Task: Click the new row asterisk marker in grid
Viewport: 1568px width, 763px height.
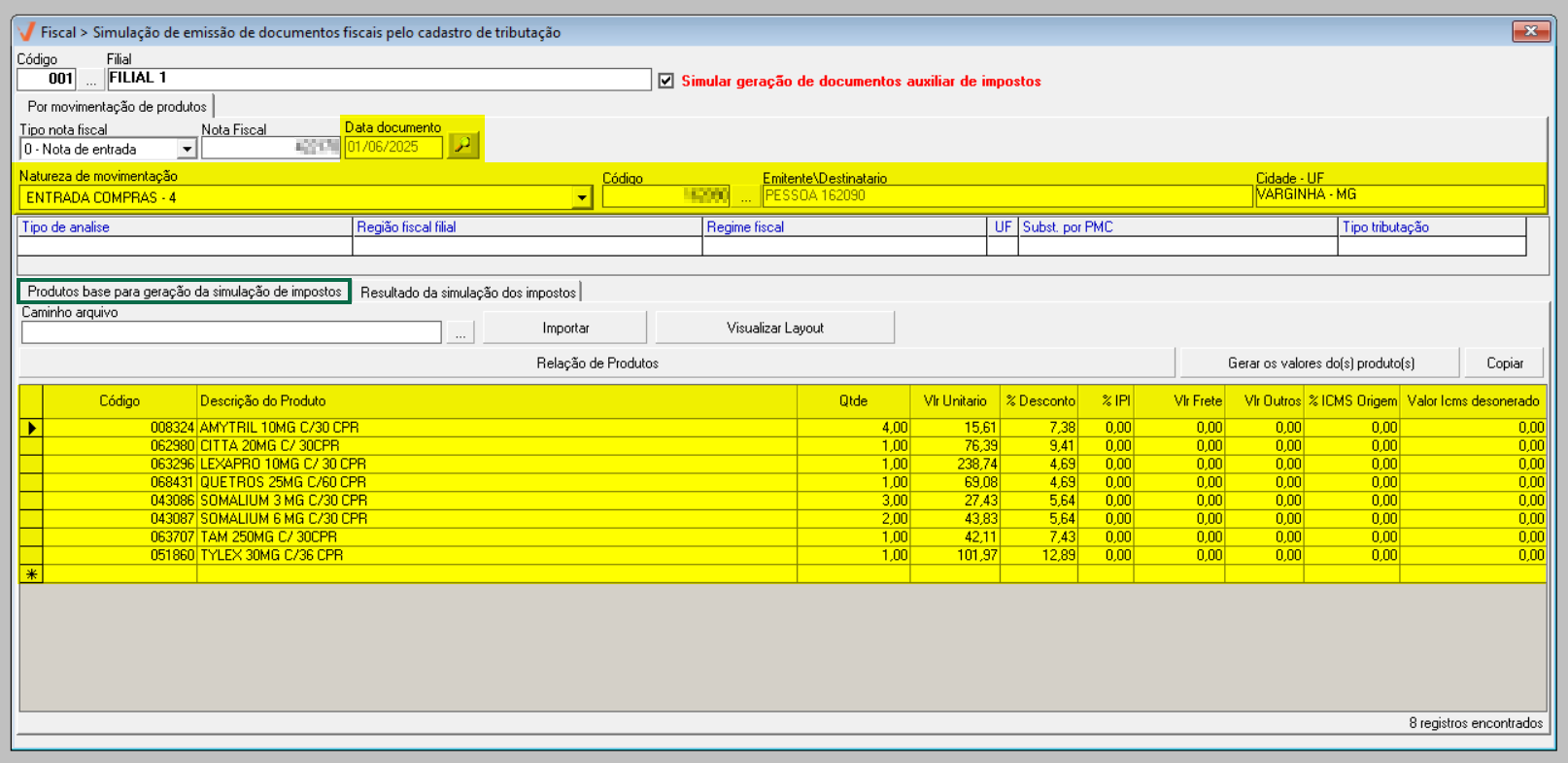Action: coord(31,574)
